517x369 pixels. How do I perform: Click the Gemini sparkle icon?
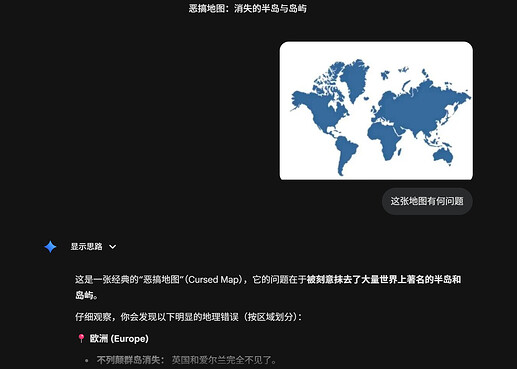(x=50, y=247)
